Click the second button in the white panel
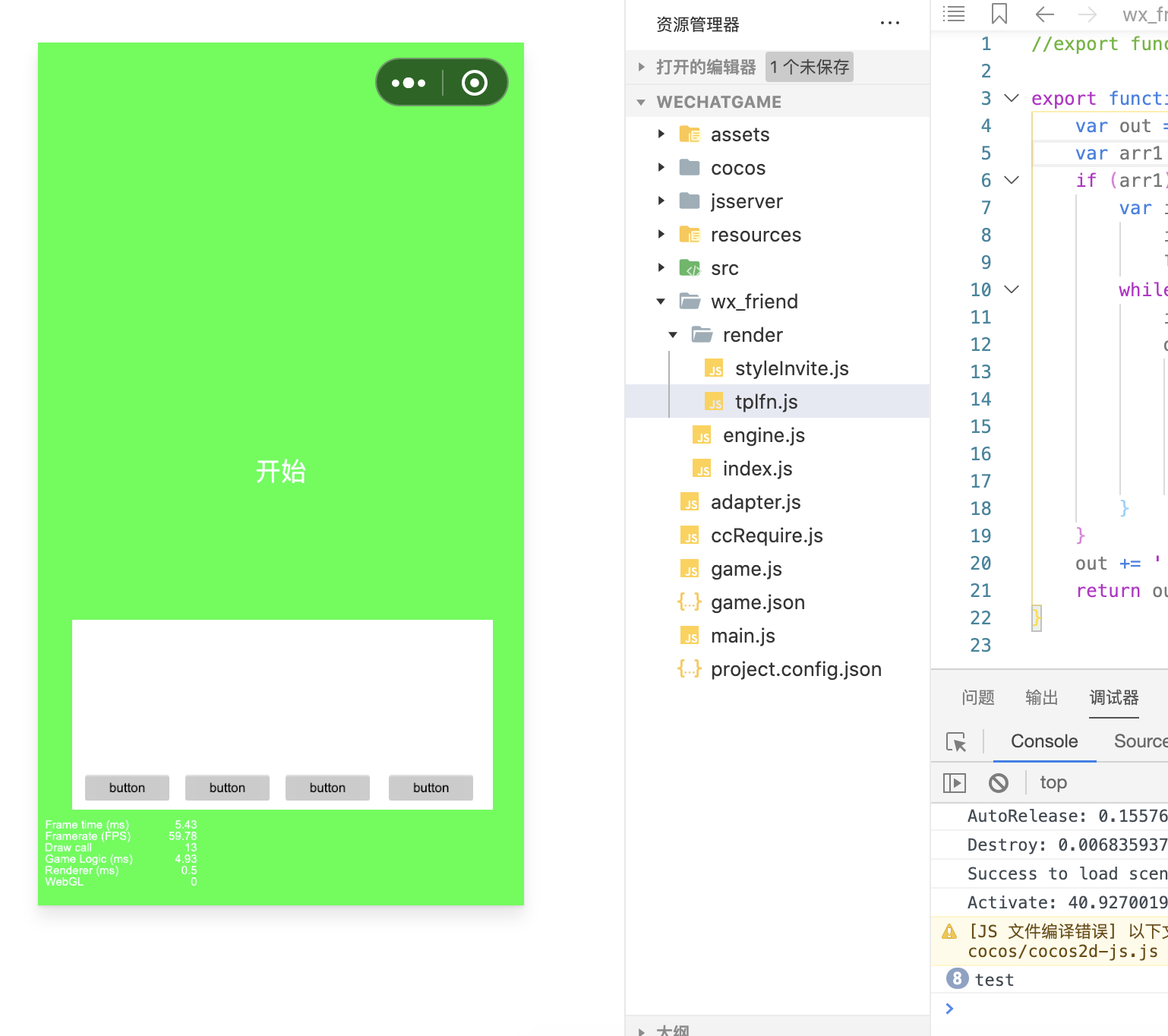 (227, 788)
